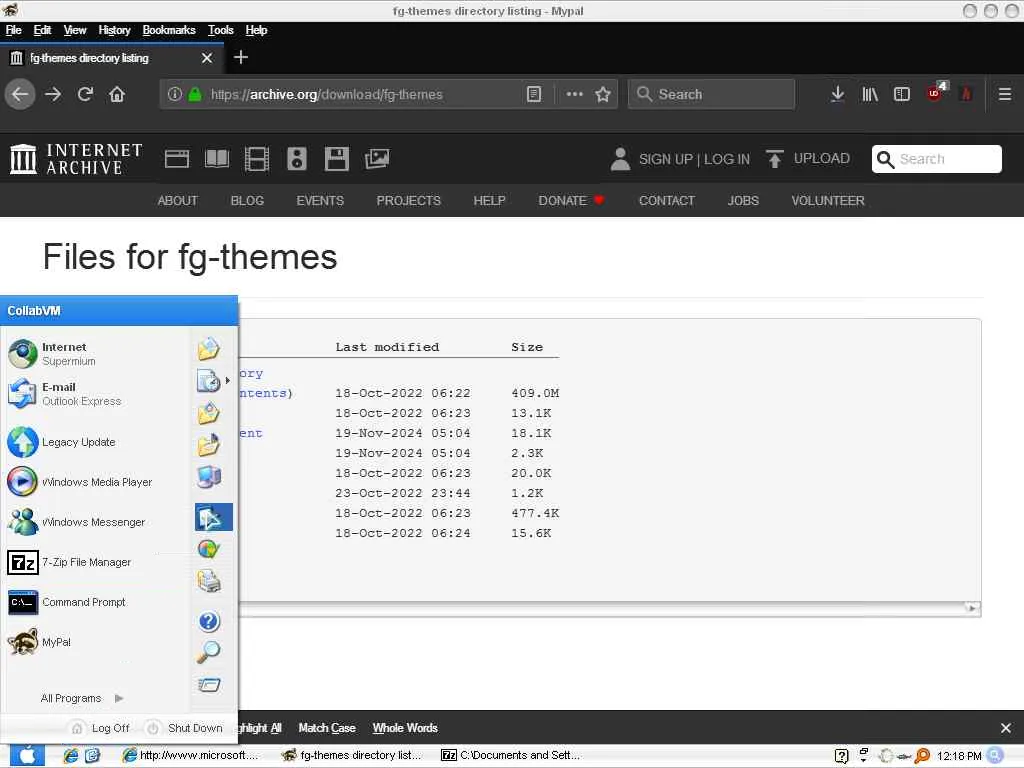Open Printers and Faxes icon in Start menu

208,581
